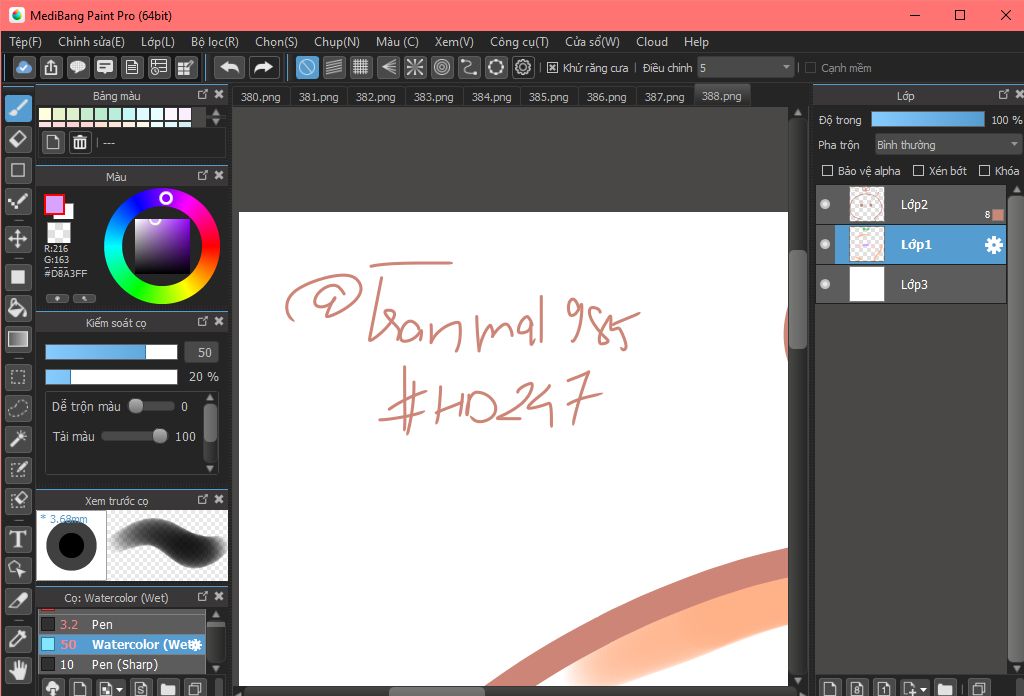The image size is (1024, 696).
Task: Click the trash icon in palette panel
Action: pos(80,142)
